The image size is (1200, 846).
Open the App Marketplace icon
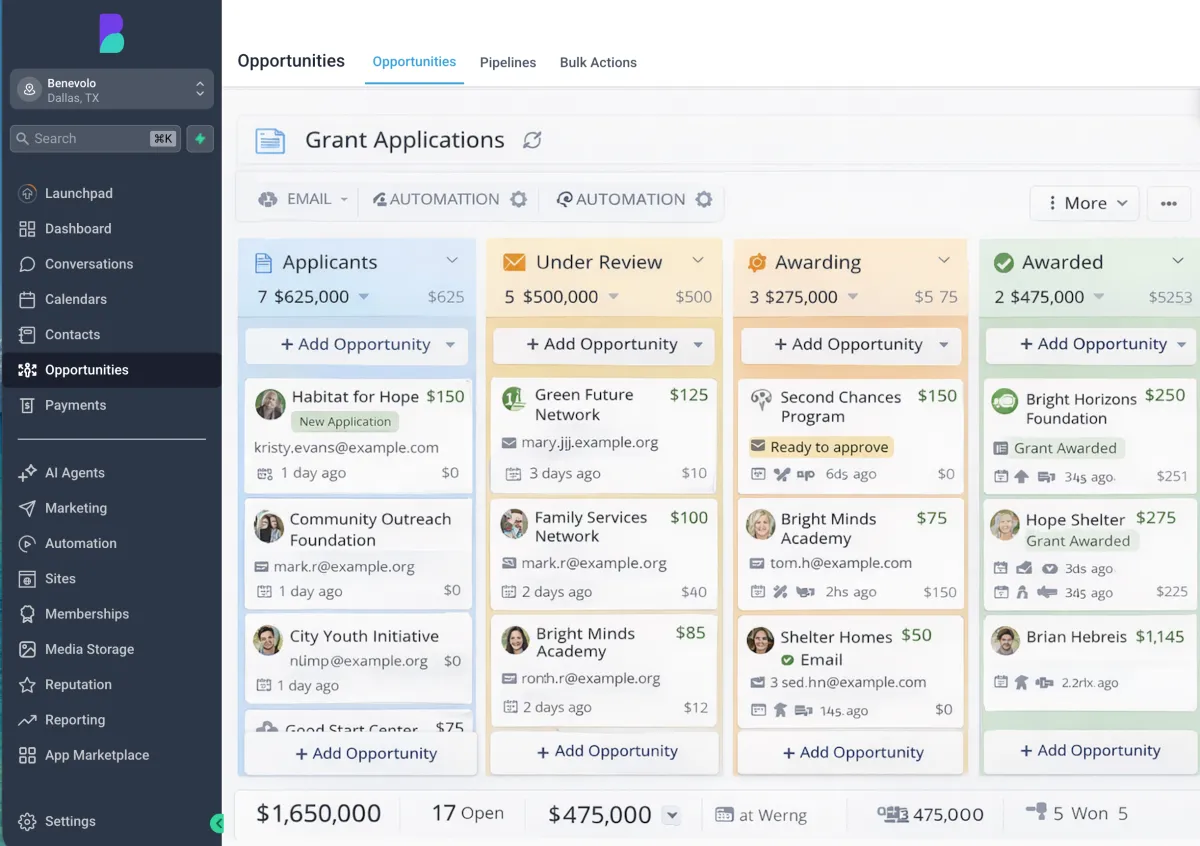(28, 755)
